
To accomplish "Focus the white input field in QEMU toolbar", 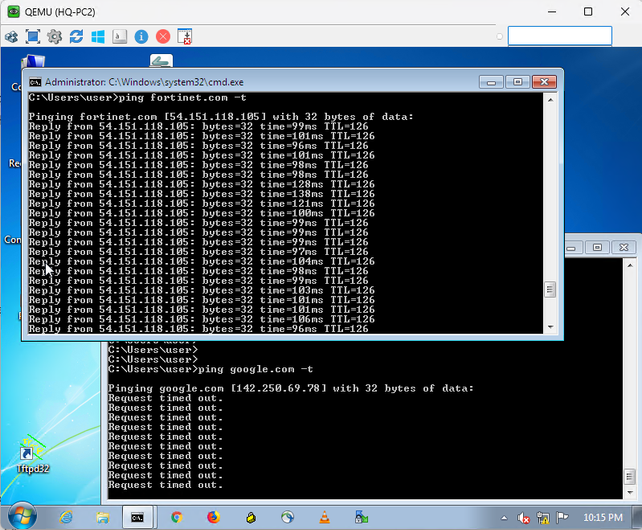I will point(560,36).
